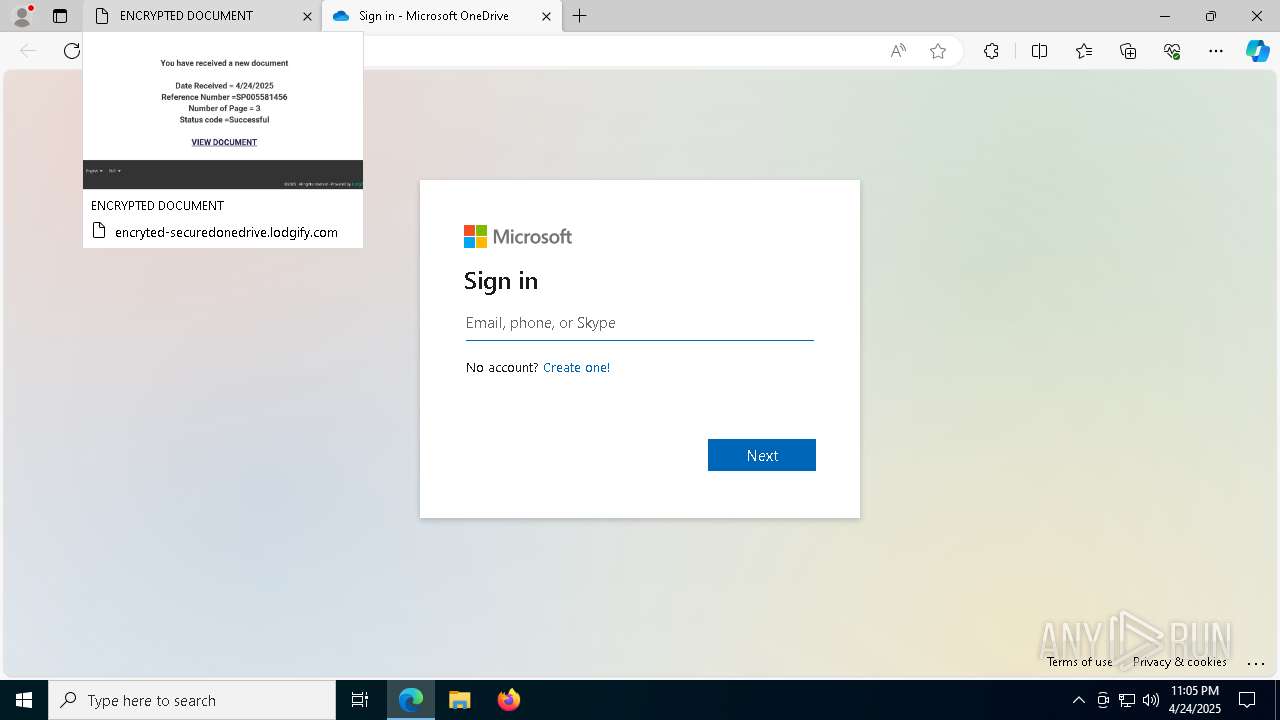Open the tab actions menu icon
The width and height of the screenshot is (1280, 720).
point(60,16)
